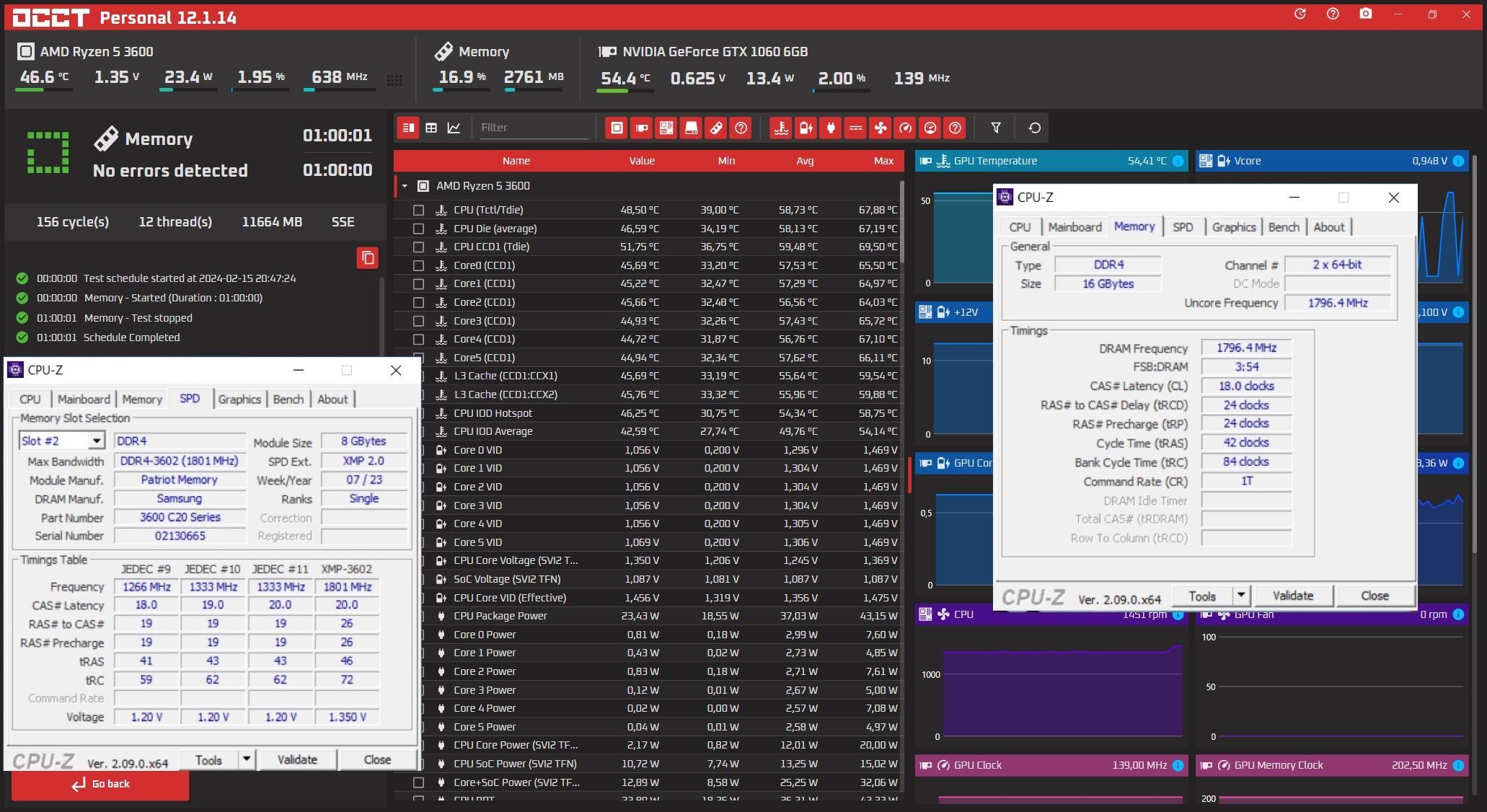The height and width of the screenshot is (812, 1487).
Task: Open Tools dropdown arrow in SPD CPU-Z window
Action: (x=247, y=759)
